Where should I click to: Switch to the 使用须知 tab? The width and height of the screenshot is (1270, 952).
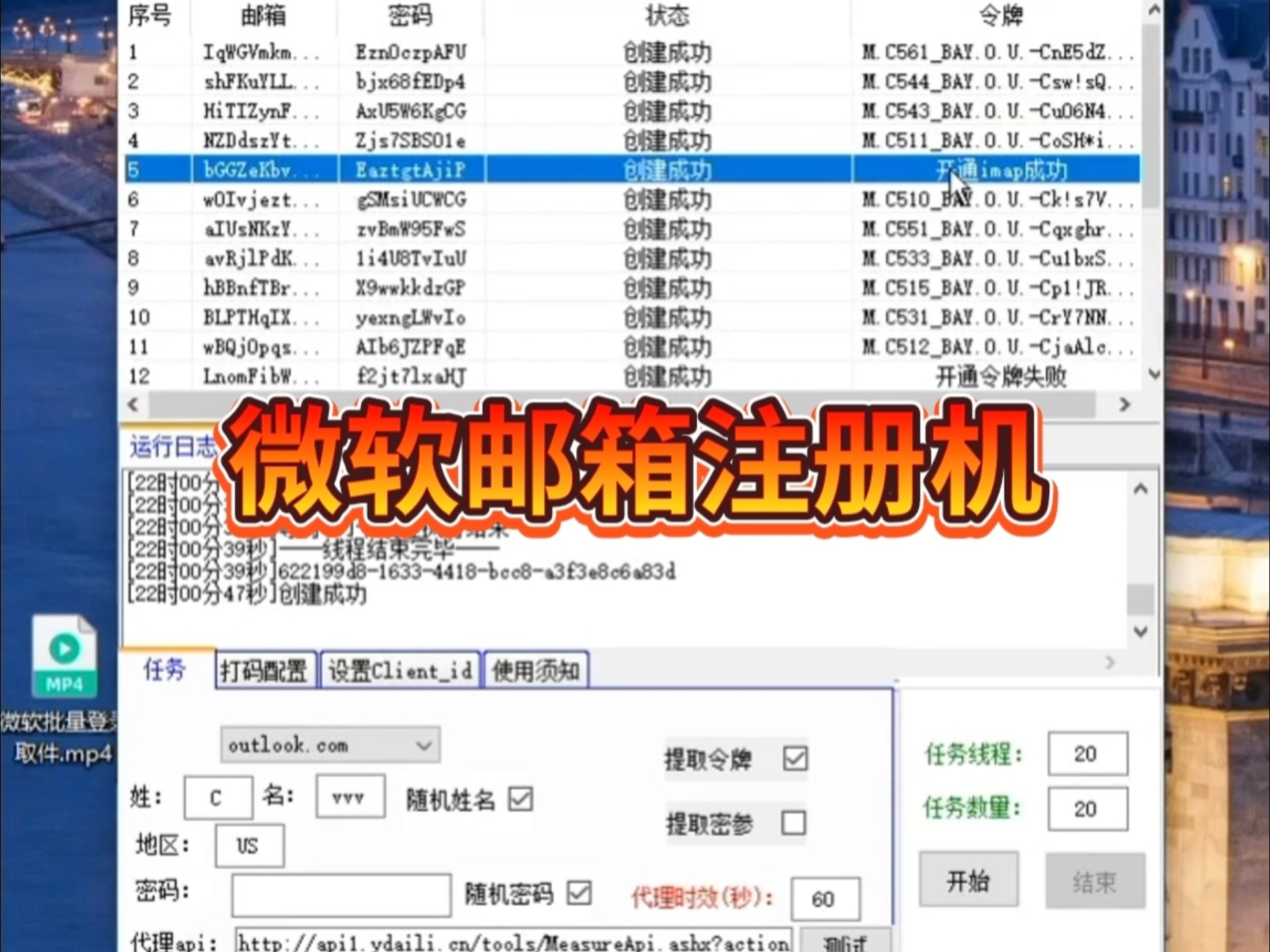click(536, 670)
